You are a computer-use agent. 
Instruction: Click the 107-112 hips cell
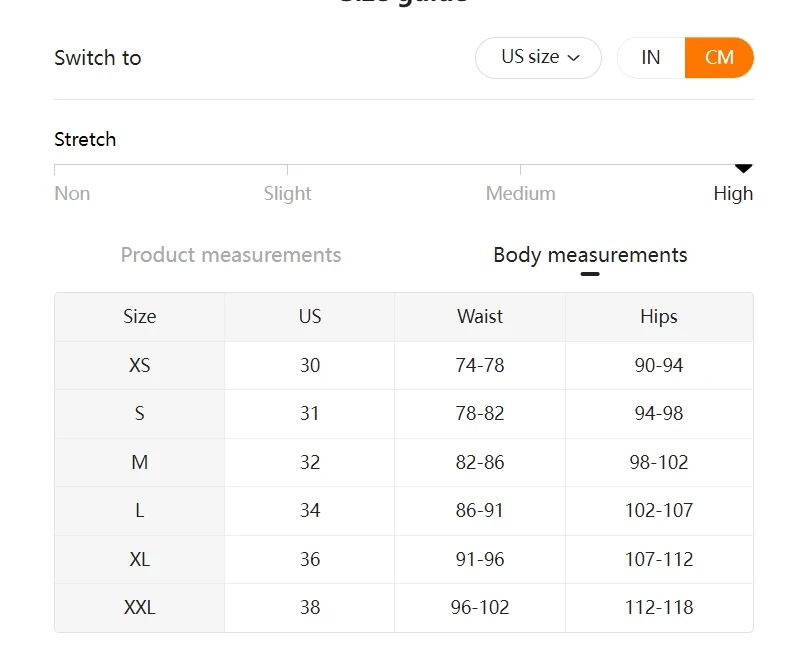click(659, 560)
